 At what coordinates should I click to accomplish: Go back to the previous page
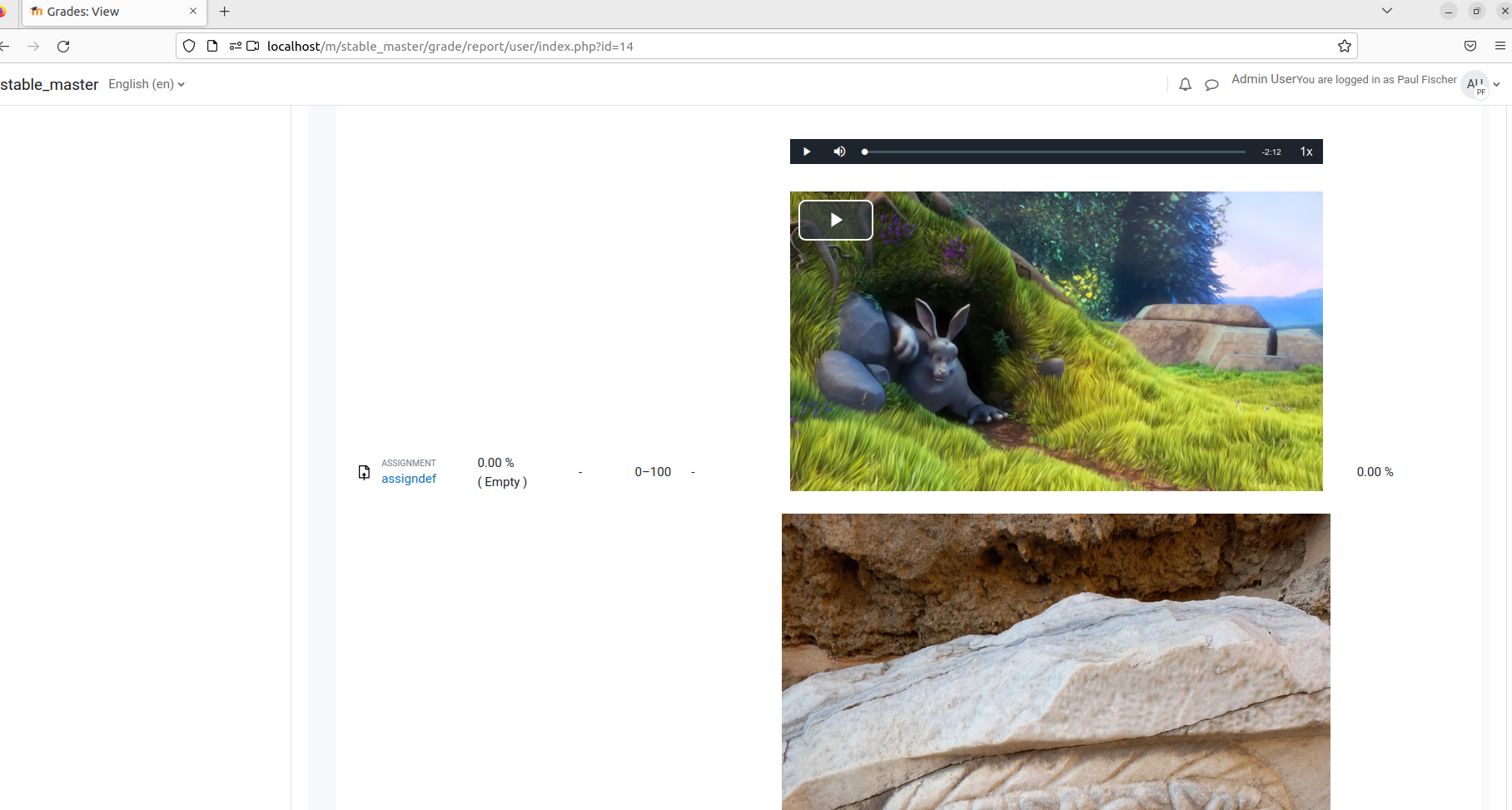point(5,47)
